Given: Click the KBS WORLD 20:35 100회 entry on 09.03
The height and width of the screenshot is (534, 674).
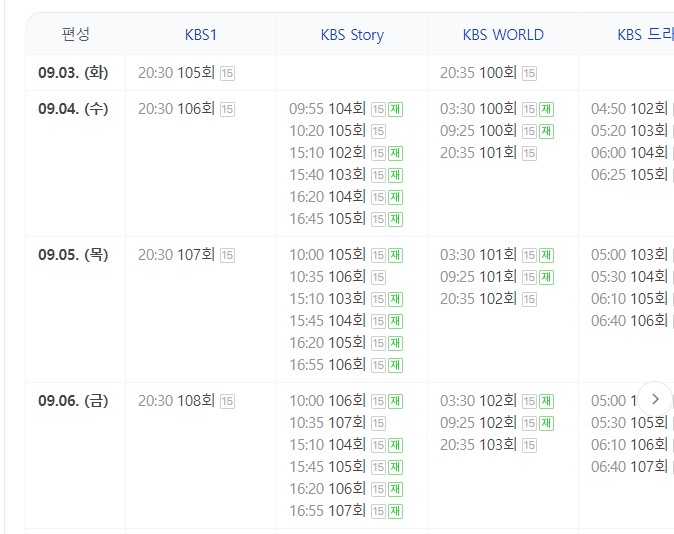Looking at the screenshot, I should coord(478,73).
